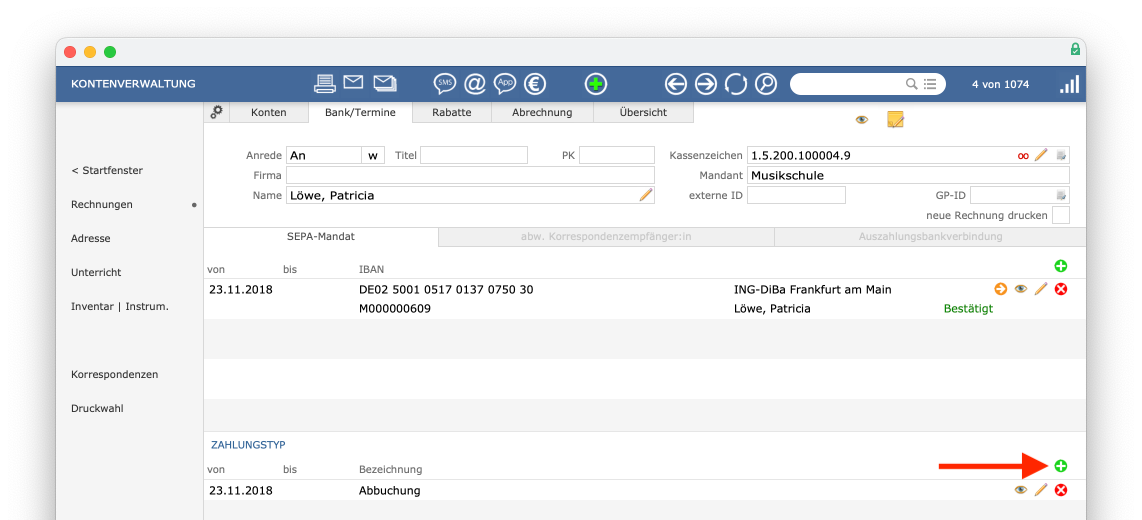Click the externe ID input field
The height and width of the screenshot is (520, 1142).
click(x=797, y=194)
